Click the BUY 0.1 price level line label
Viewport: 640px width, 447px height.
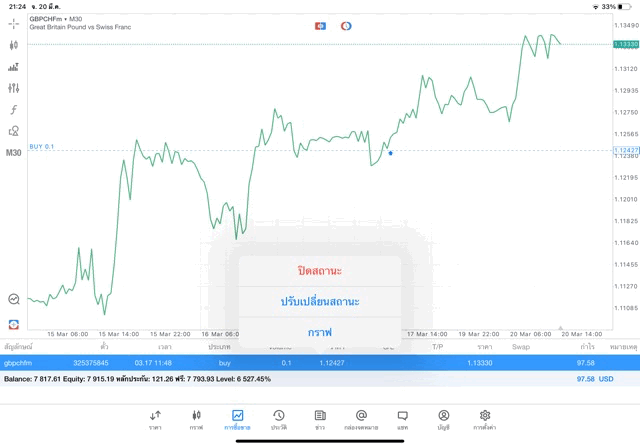(42, 147)
